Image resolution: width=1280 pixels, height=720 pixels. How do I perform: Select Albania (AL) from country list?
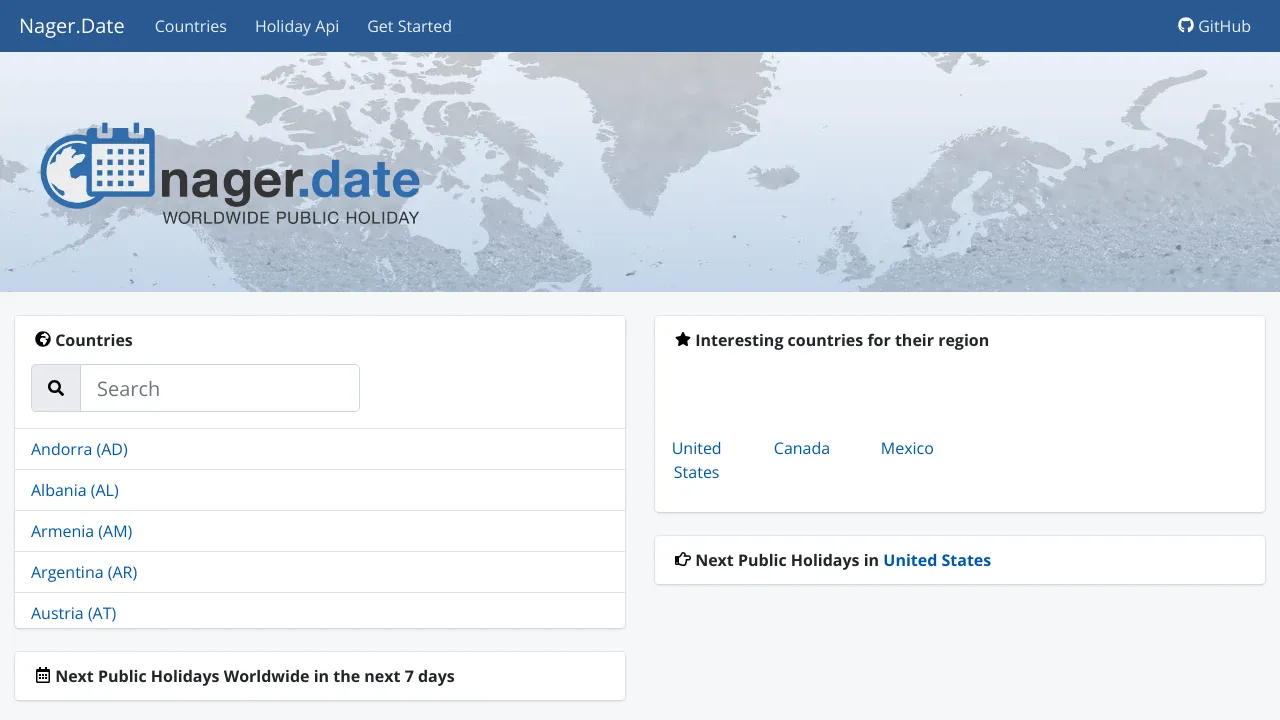point(75,490)
